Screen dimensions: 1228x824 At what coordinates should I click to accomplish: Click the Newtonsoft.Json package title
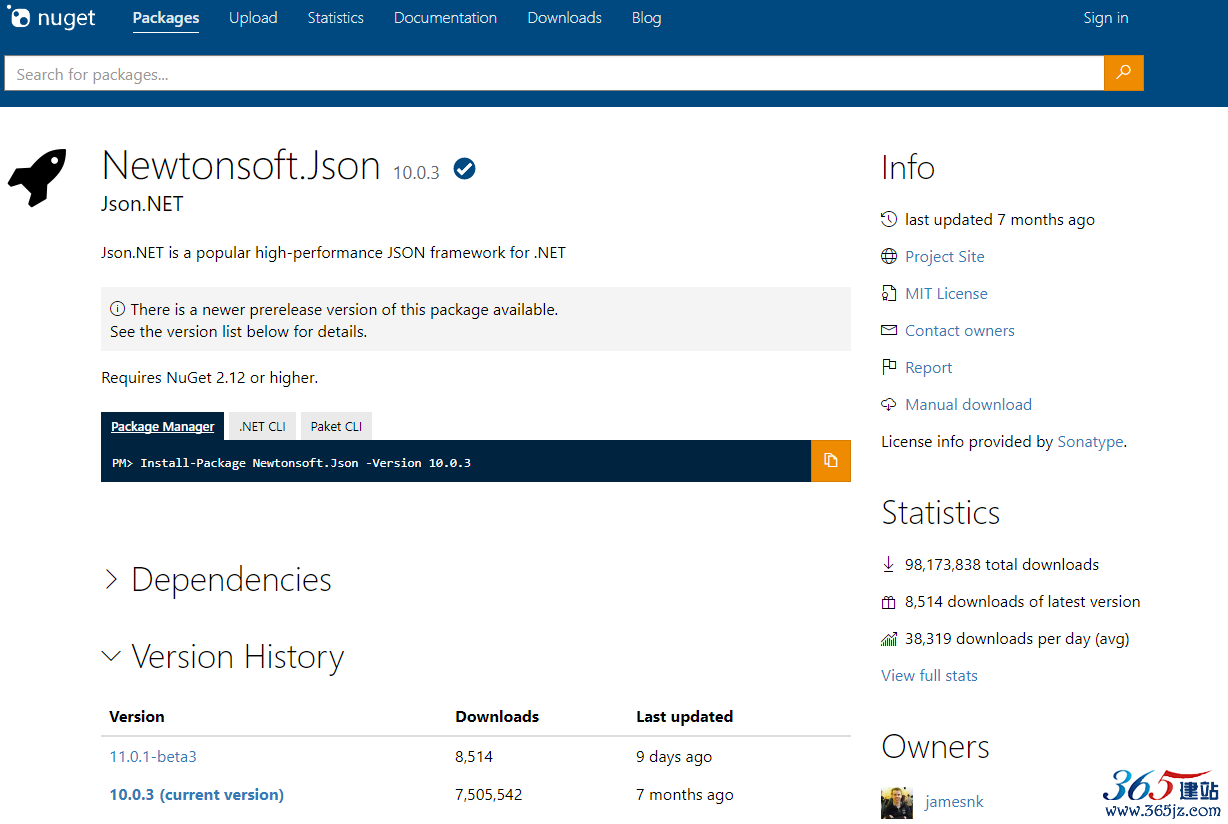click(241, 165)
